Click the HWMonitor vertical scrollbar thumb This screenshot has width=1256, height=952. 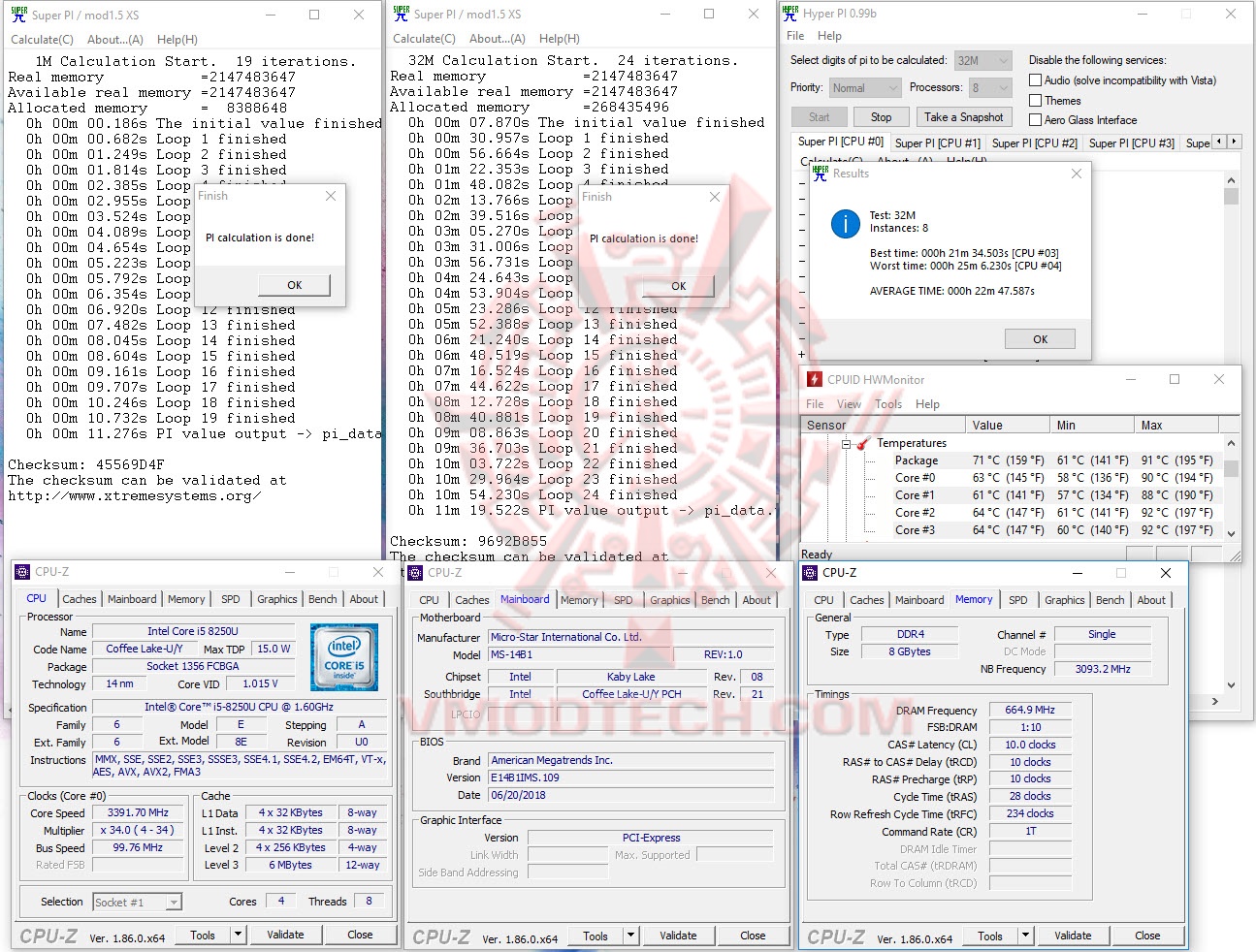pos(1232,468)
